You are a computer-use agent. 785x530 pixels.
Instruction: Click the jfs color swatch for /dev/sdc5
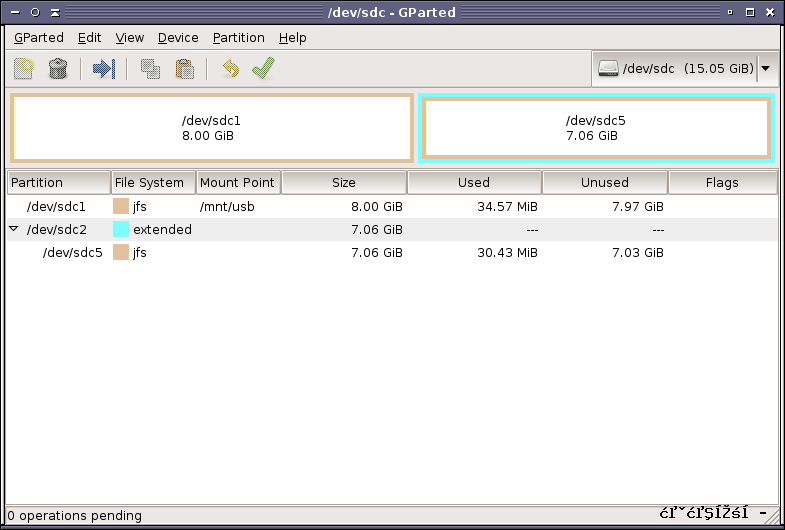coord(121,252)
